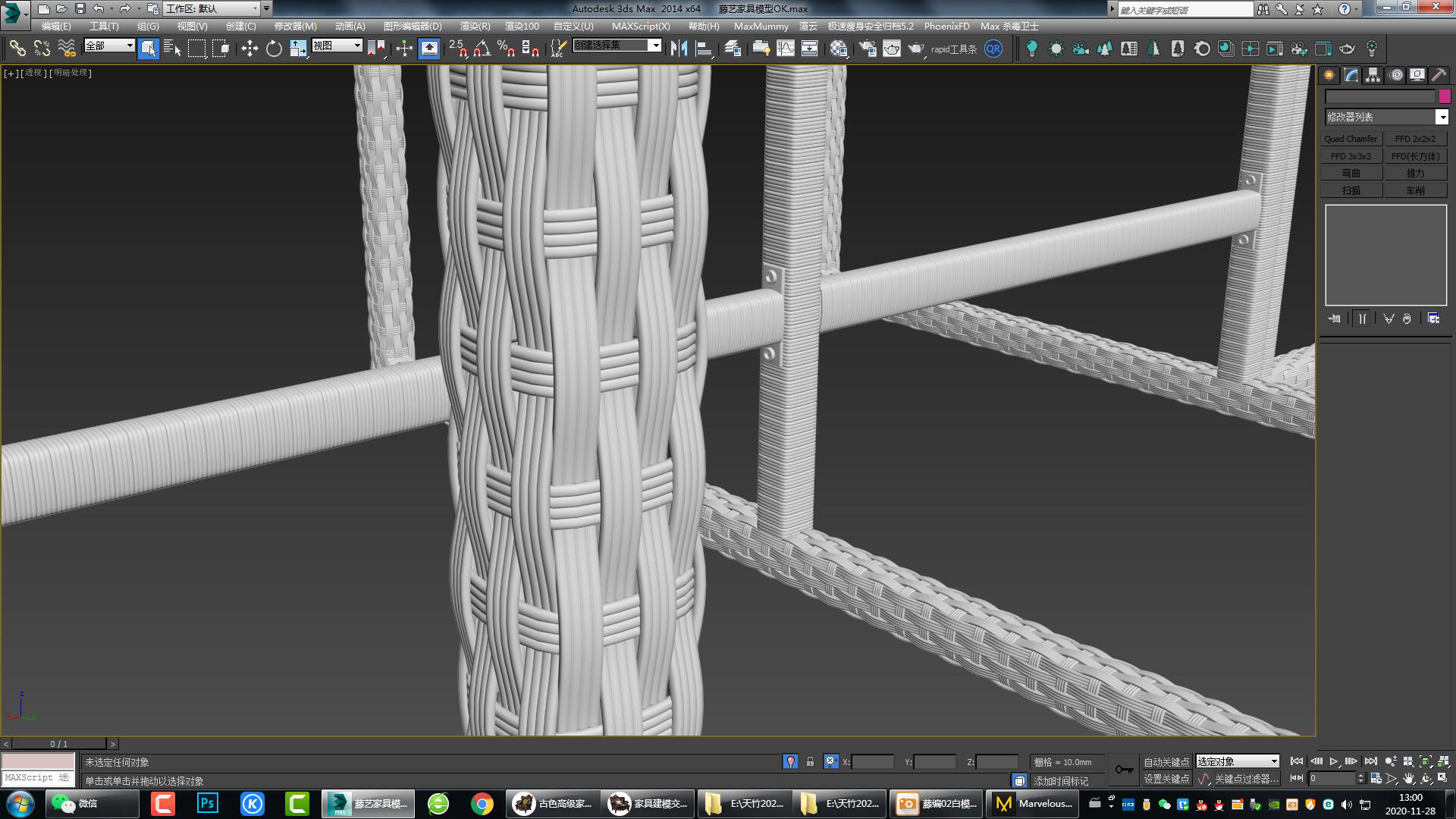
Task: Switch to the Hierarchy tab in command panel
Action: 1371,74
